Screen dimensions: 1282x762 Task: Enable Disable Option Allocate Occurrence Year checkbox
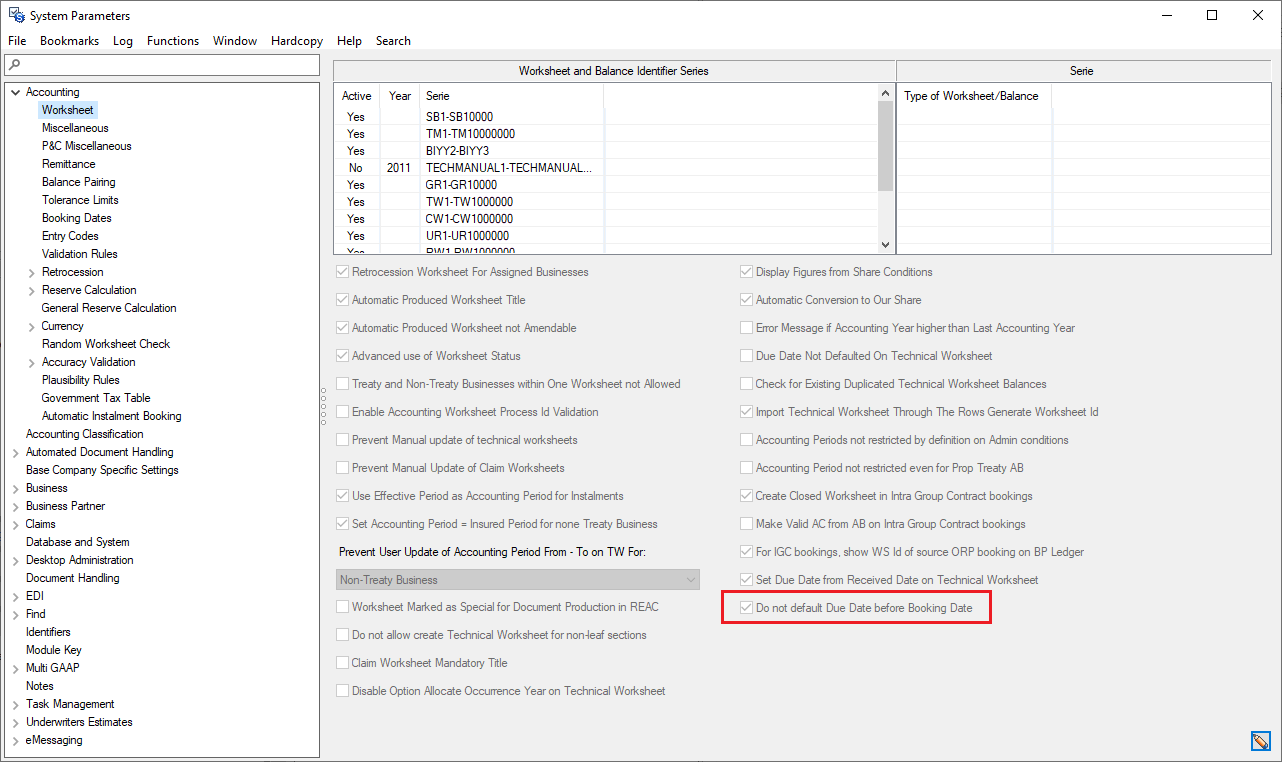tap(342, 690)
